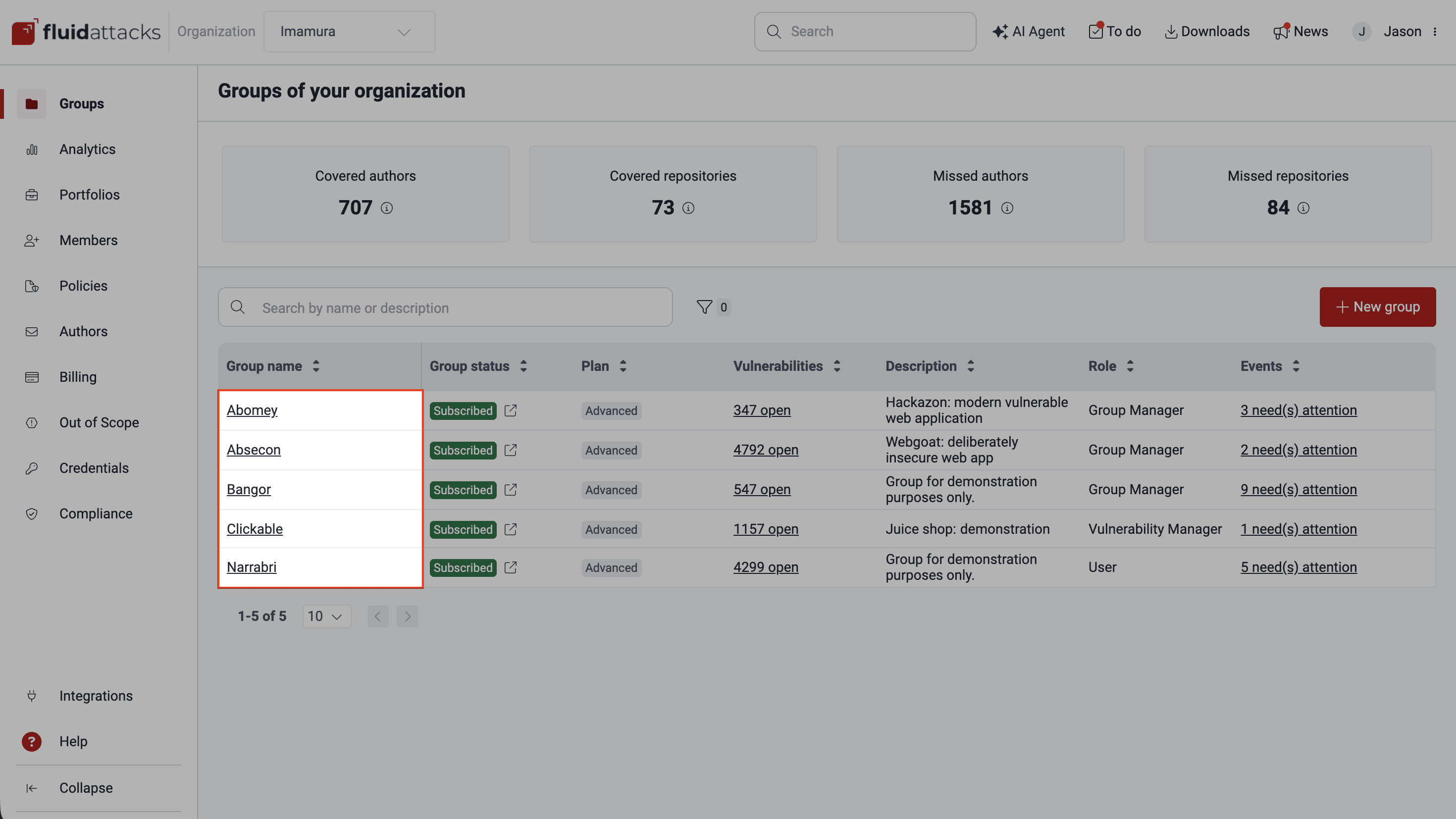Click the New group button

(x=1377, y=307)
